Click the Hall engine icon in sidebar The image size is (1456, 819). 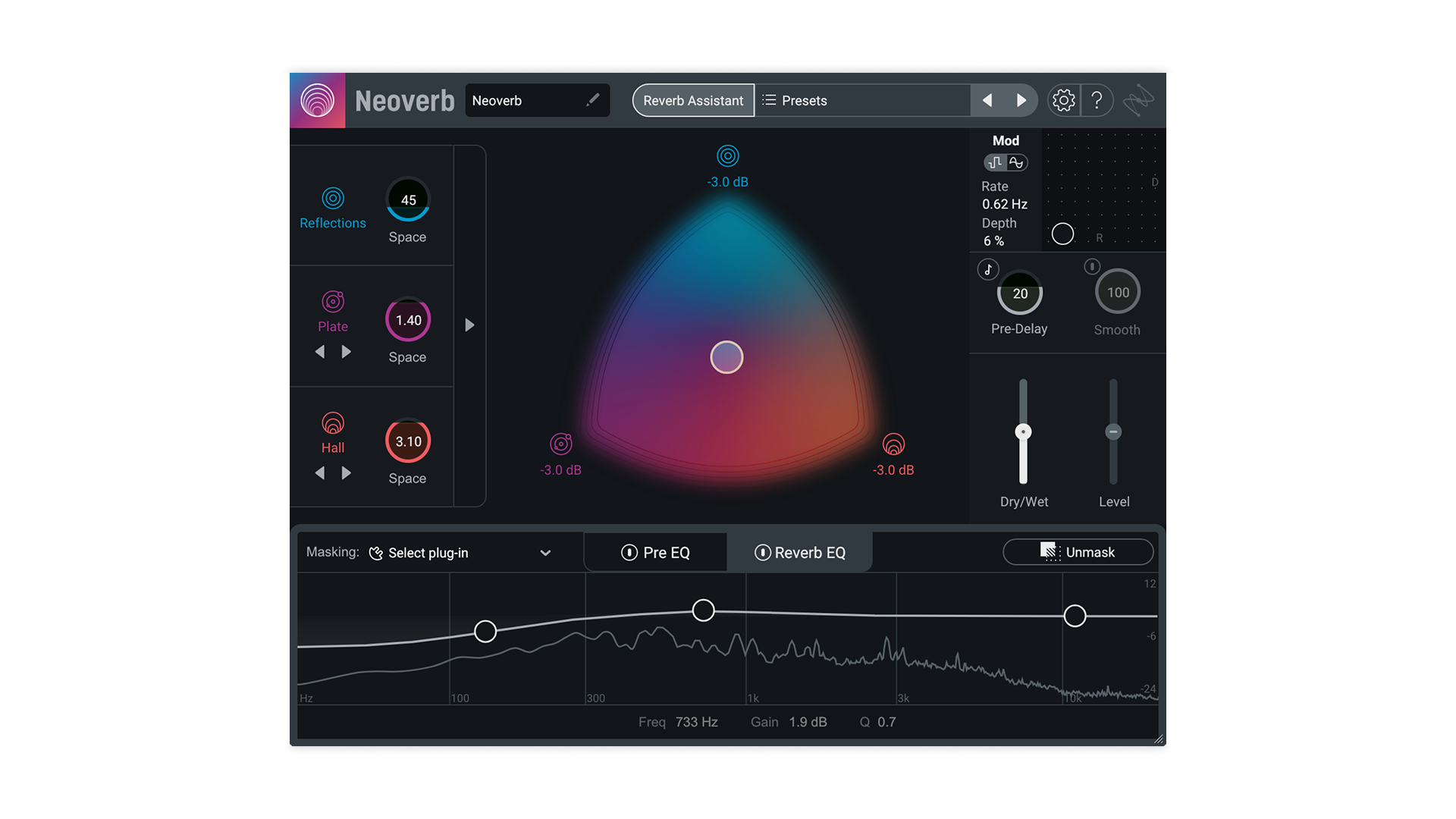(x=333, y=423)
